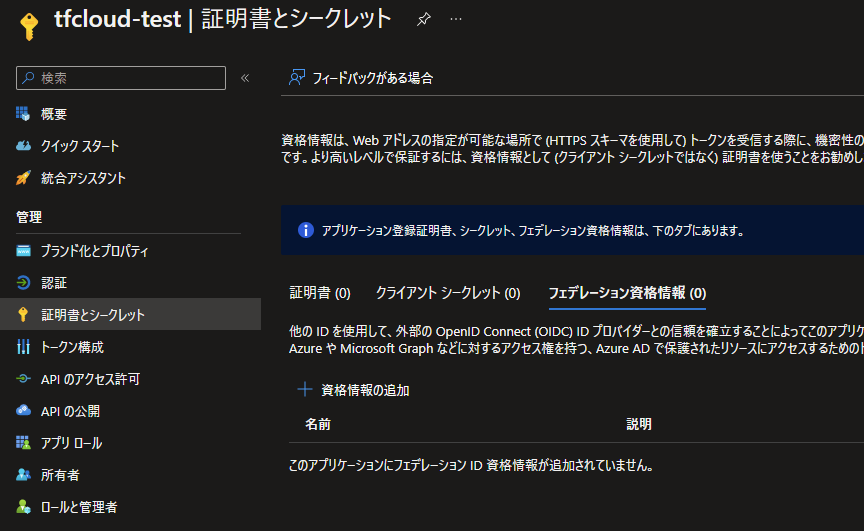Open ブランド化とプロパティ
Viewport: 864px width, 531px height.
click(x=95, y=251)
